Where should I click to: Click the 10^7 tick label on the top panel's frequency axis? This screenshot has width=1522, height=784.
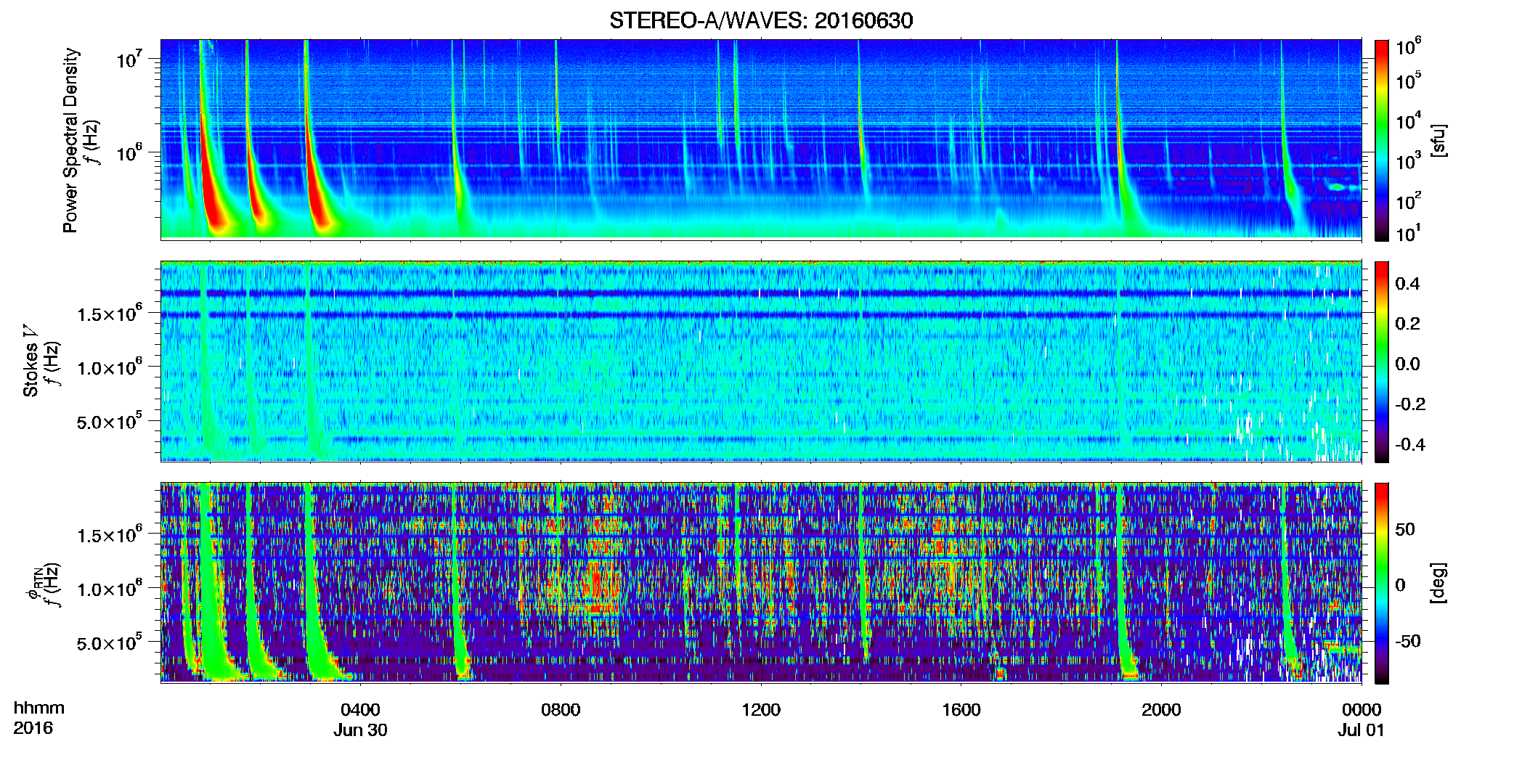129,58
